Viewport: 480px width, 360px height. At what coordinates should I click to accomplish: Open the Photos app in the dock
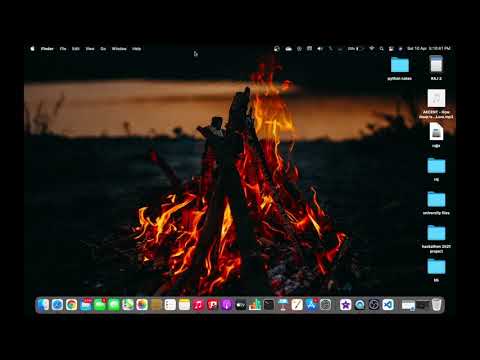click(x=142, y=305)
